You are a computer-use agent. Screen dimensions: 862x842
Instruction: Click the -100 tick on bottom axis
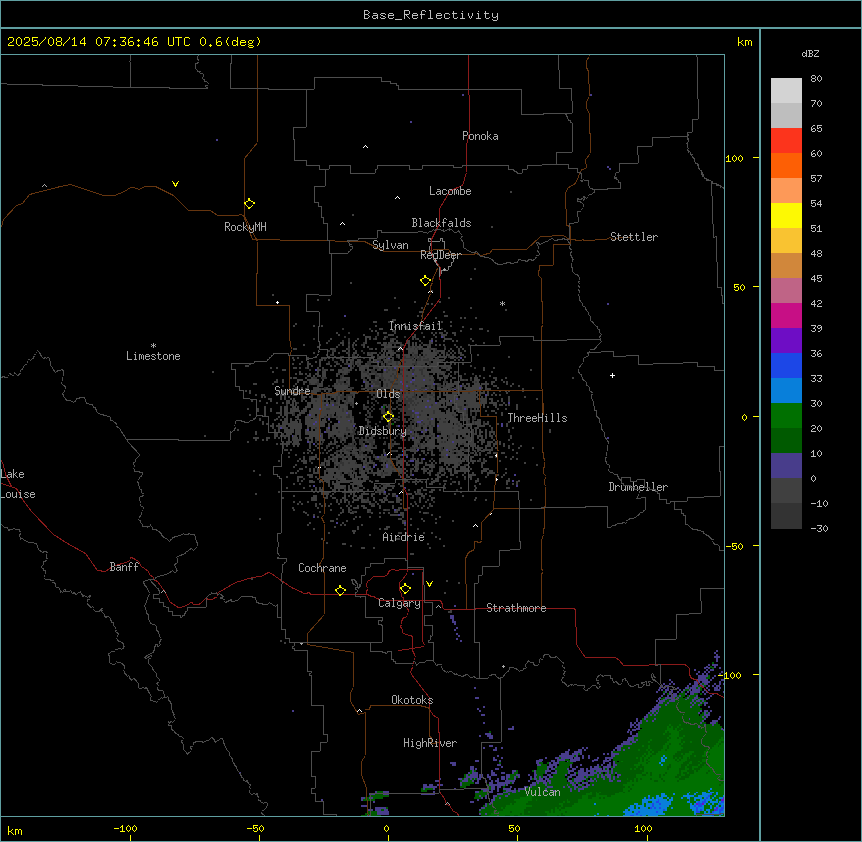pos(125,828)
